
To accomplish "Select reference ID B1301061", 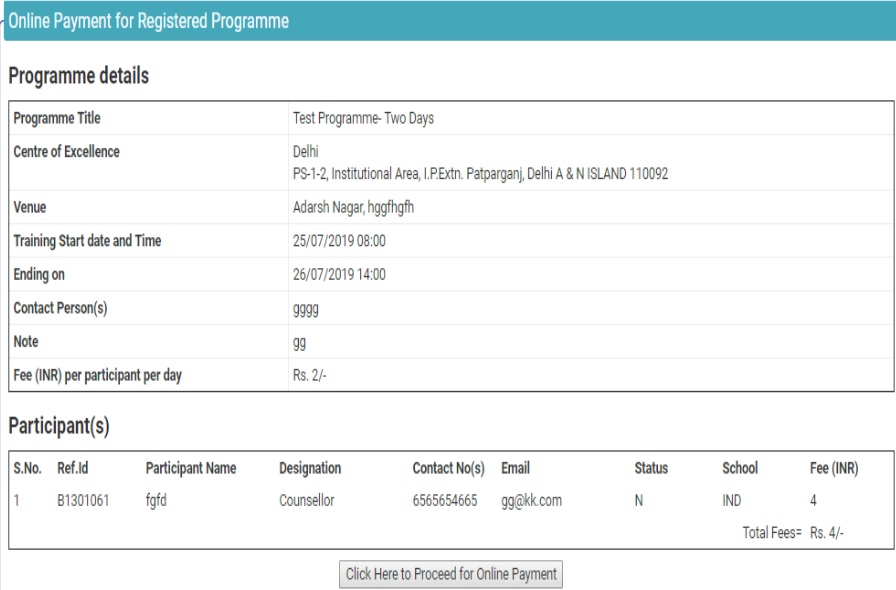I will 85,501.
